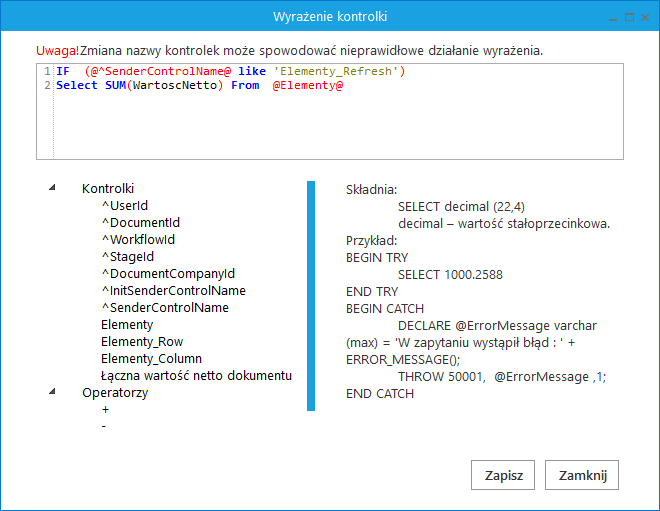
Task: Select Łączna wartość netto dokumentu item
Action: point(196,375)
